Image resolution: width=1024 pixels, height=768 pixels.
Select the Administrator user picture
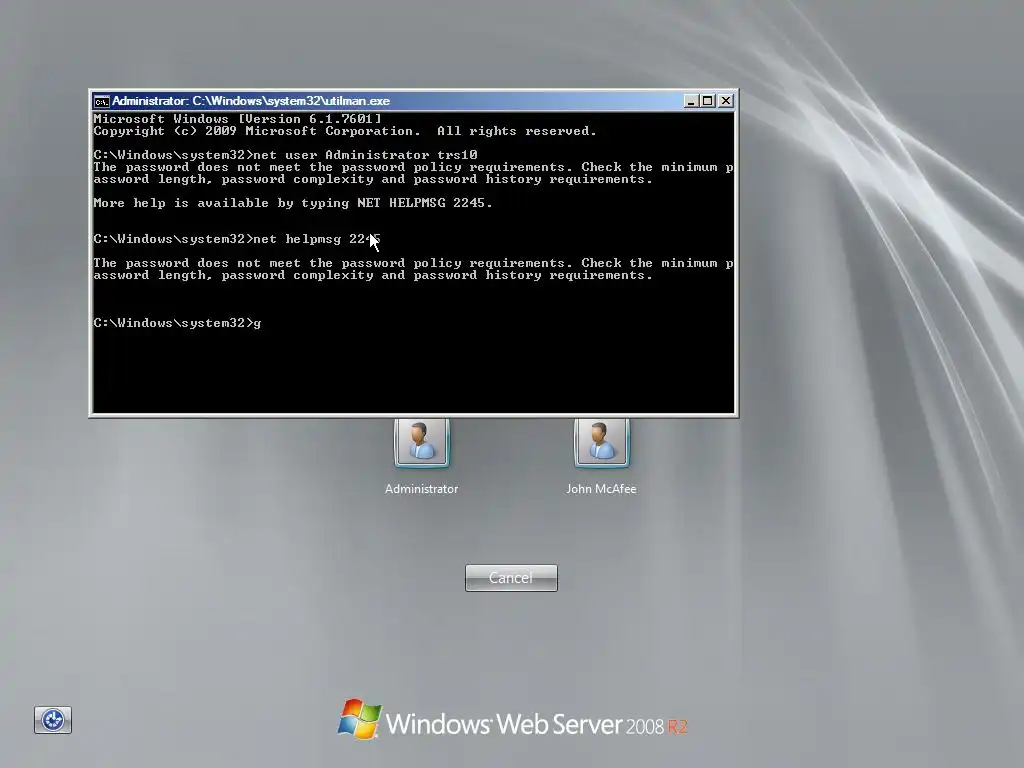pos(421,443)
